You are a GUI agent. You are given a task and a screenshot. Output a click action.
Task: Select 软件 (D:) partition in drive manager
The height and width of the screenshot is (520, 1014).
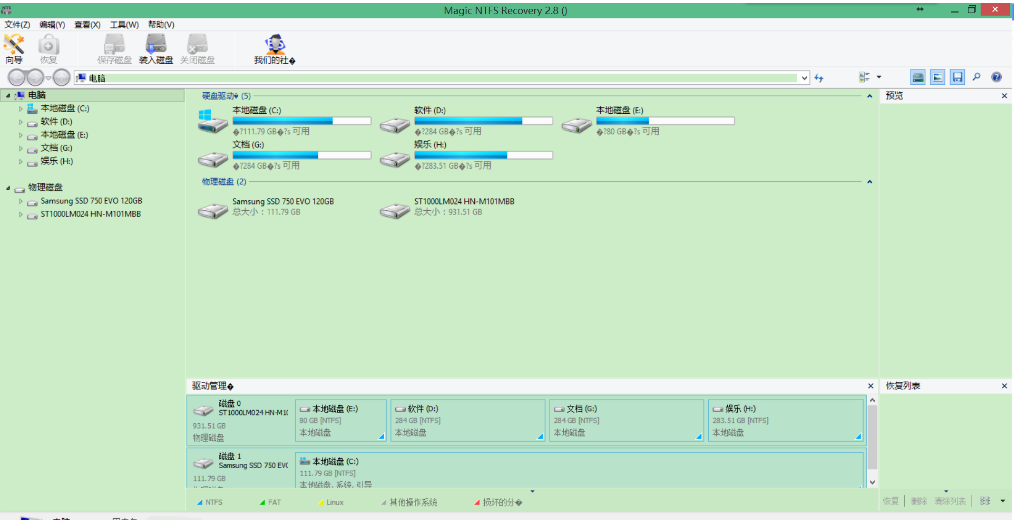468,420
